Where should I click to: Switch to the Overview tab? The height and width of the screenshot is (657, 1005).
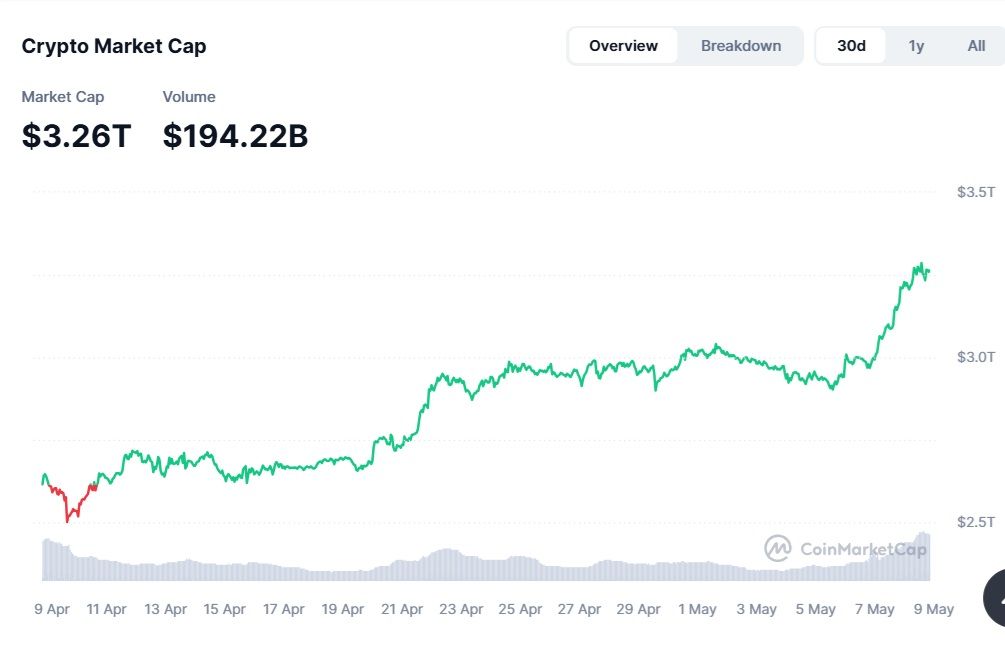point(623,46)
